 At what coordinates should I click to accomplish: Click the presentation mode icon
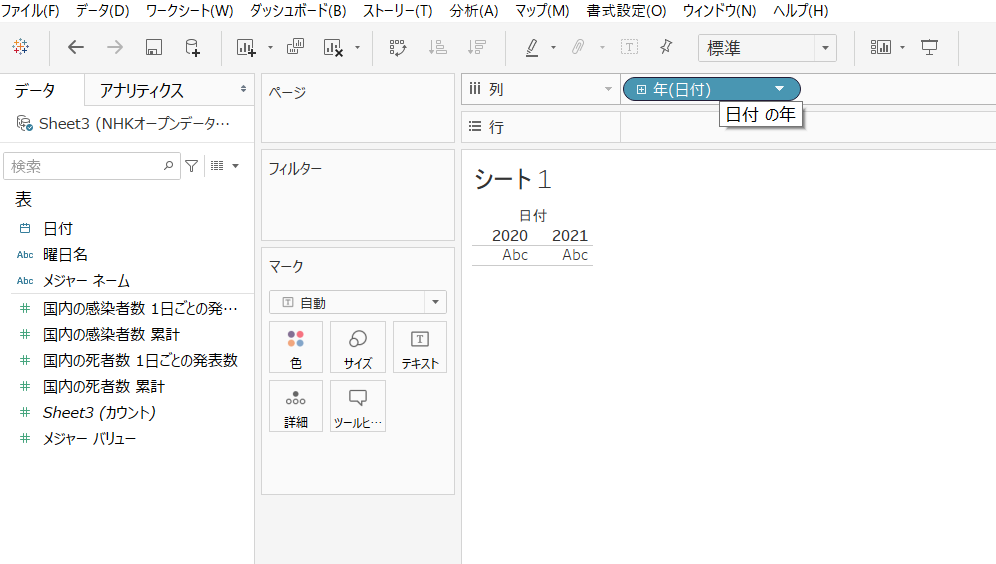[929, 47]
